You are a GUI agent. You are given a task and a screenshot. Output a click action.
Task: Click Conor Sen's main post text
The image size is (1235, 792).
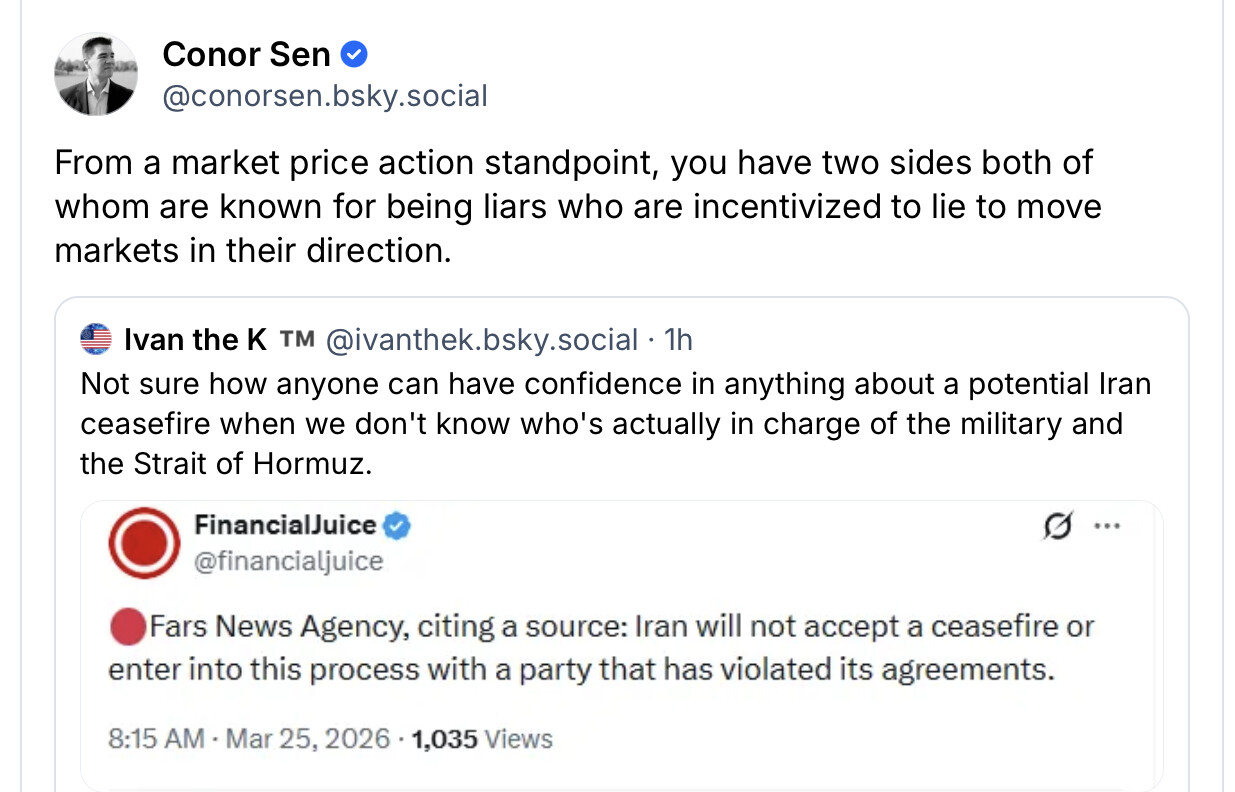[577, 206]
